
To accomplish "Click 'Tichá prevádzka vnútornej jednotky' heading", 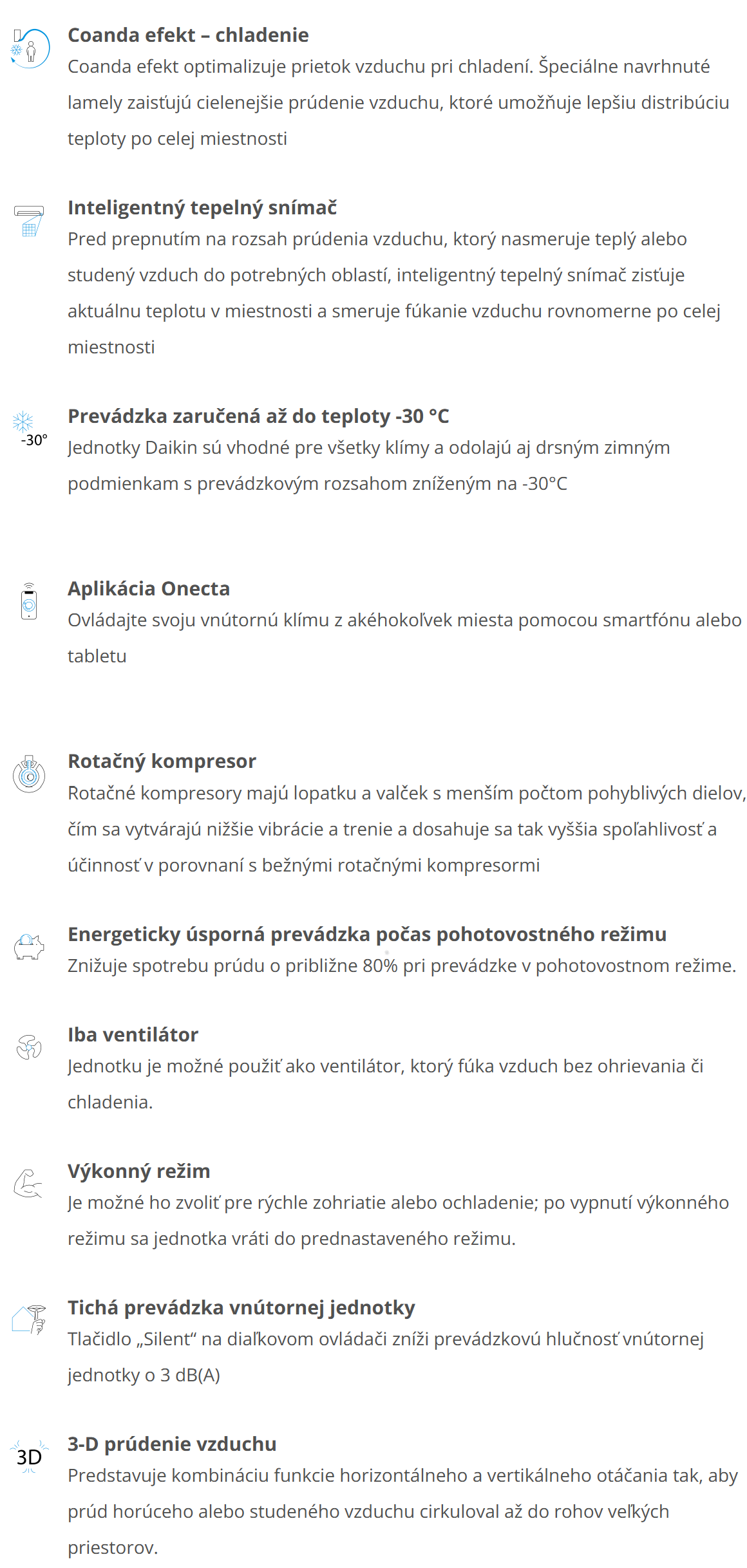I will pos(241,1307).
